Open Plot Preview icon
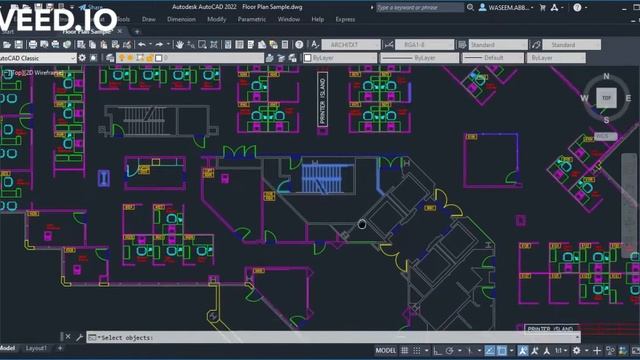The width and height of the screenshot is (640, 360). [x=44, y=44]
